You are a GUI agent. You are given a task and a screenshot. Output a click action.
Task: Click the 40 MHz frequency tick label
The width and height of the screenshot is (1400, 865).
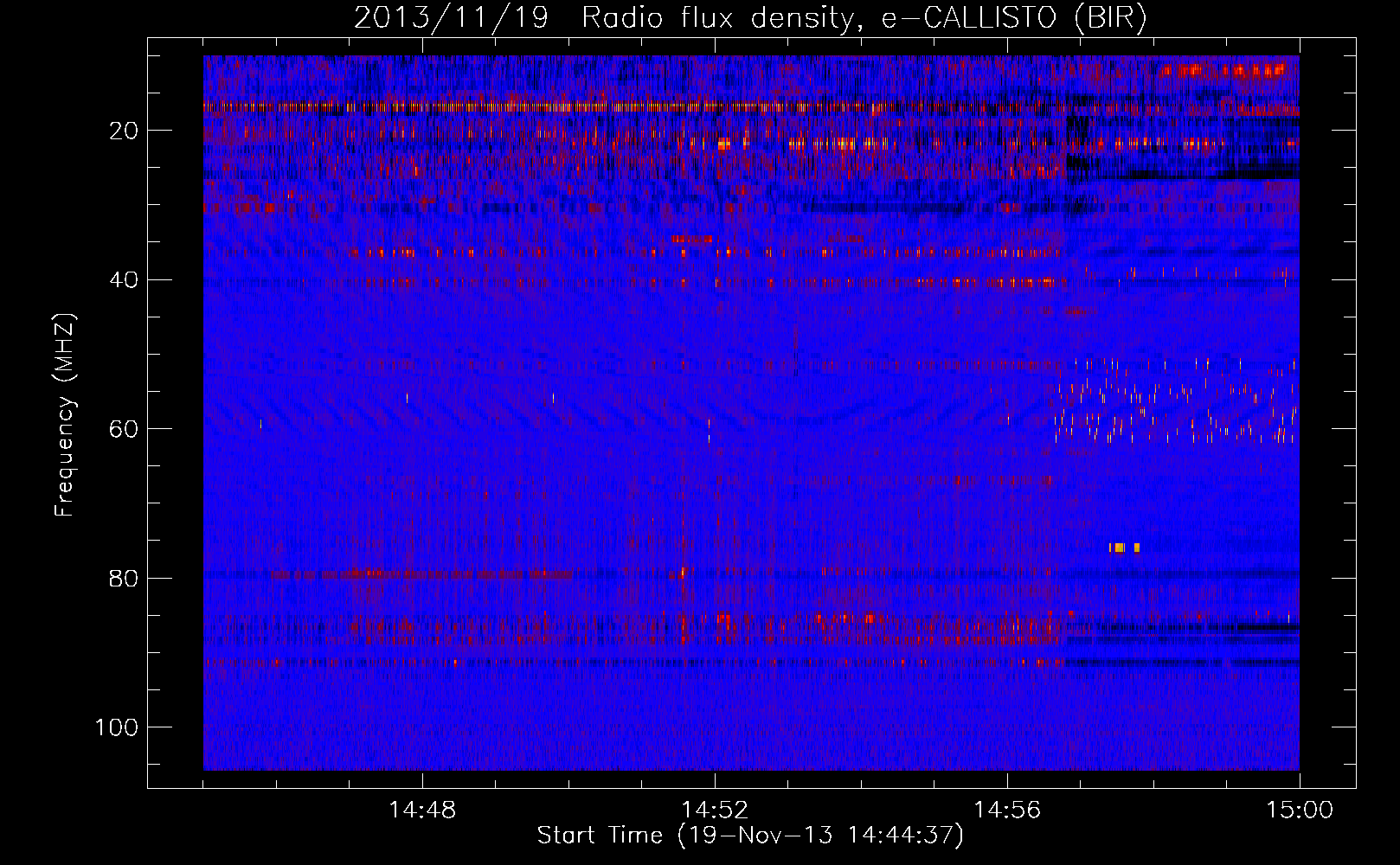click(x=124, y=280)
